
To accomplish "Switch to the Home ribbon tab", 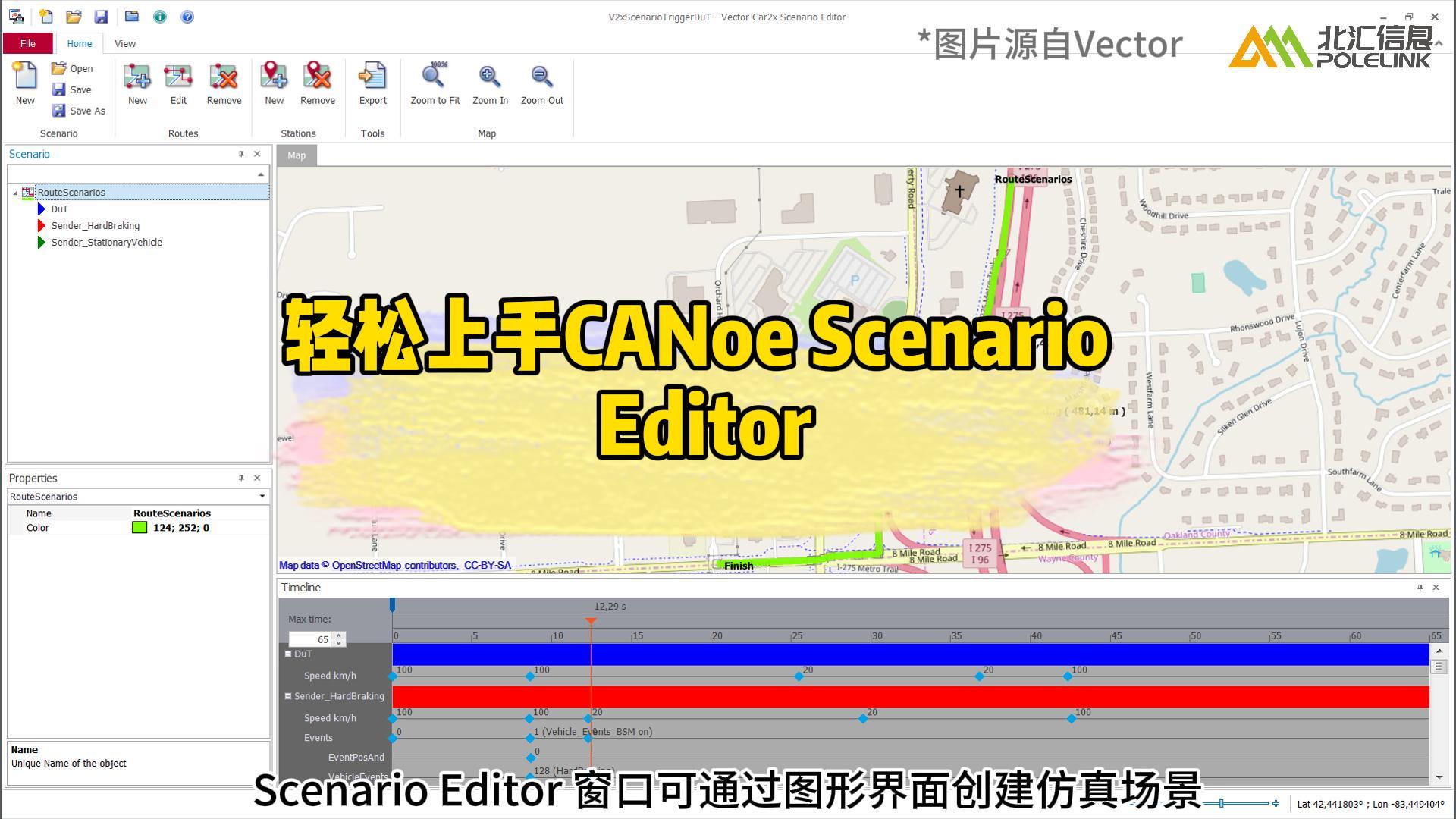I will point(79,43).
